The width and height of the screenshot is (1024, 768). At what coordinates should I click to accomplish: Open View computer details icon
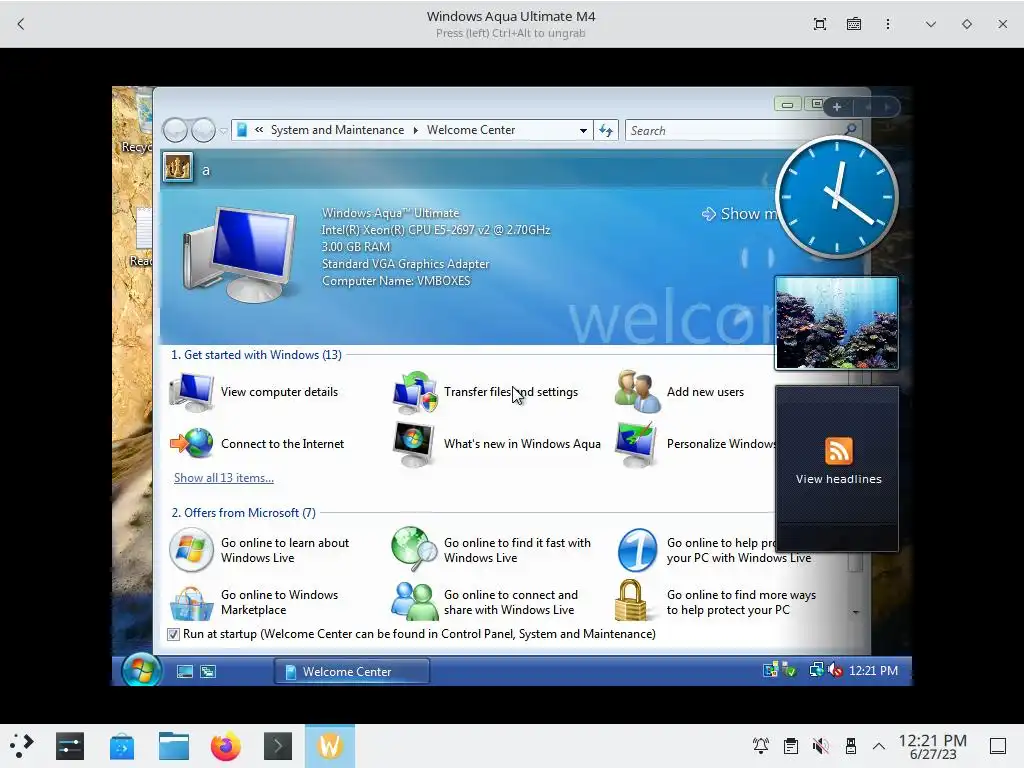[x=191, y=392]
